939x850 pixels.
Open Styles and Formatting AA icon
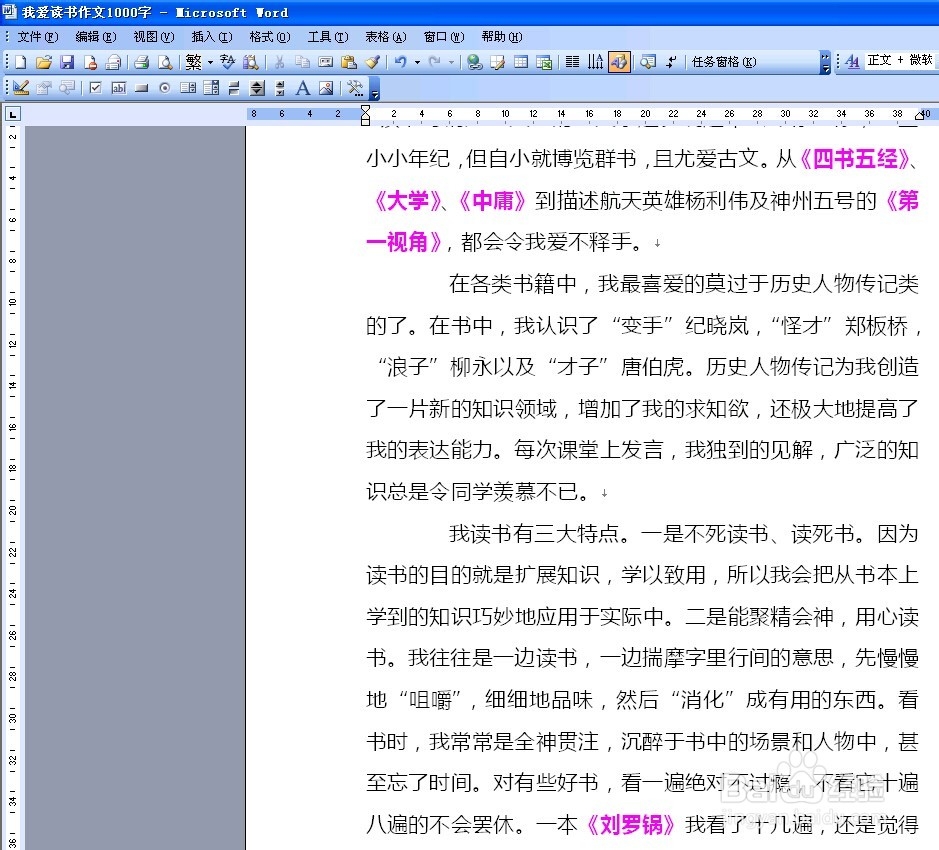point(853,61)
